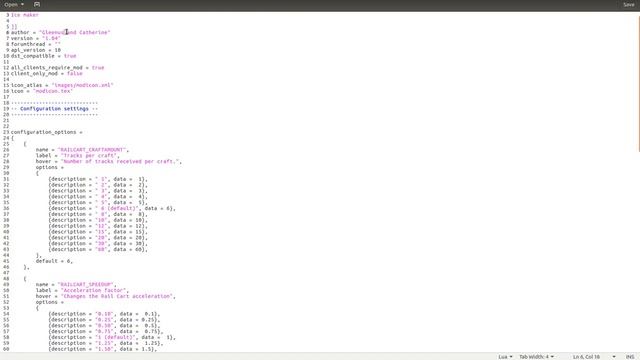This screenshot has width=640, height=360.
Task: Click the "RAILCART_SPEEDUP" name string
Action: 86,284
